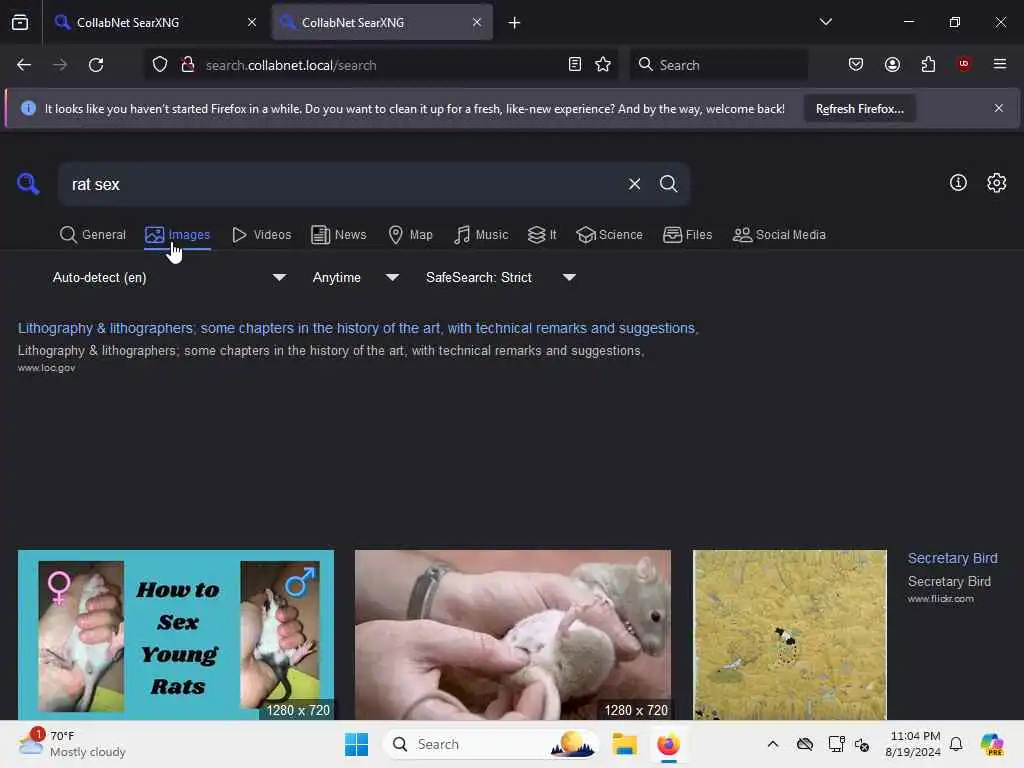Open Copilot preview icon in taskbar
1024x768 pixels.
click(991, 744)
